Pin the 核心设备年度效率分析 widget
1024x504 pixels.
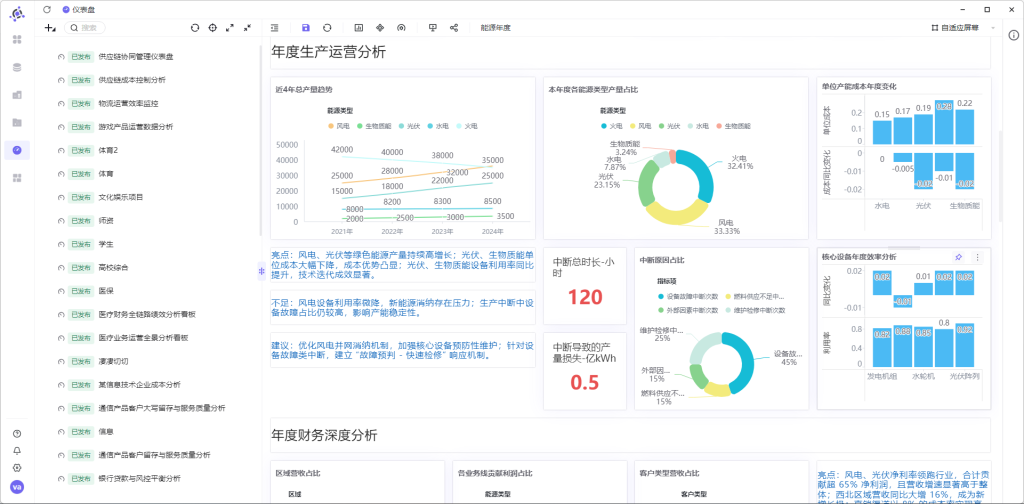point(958,257)
